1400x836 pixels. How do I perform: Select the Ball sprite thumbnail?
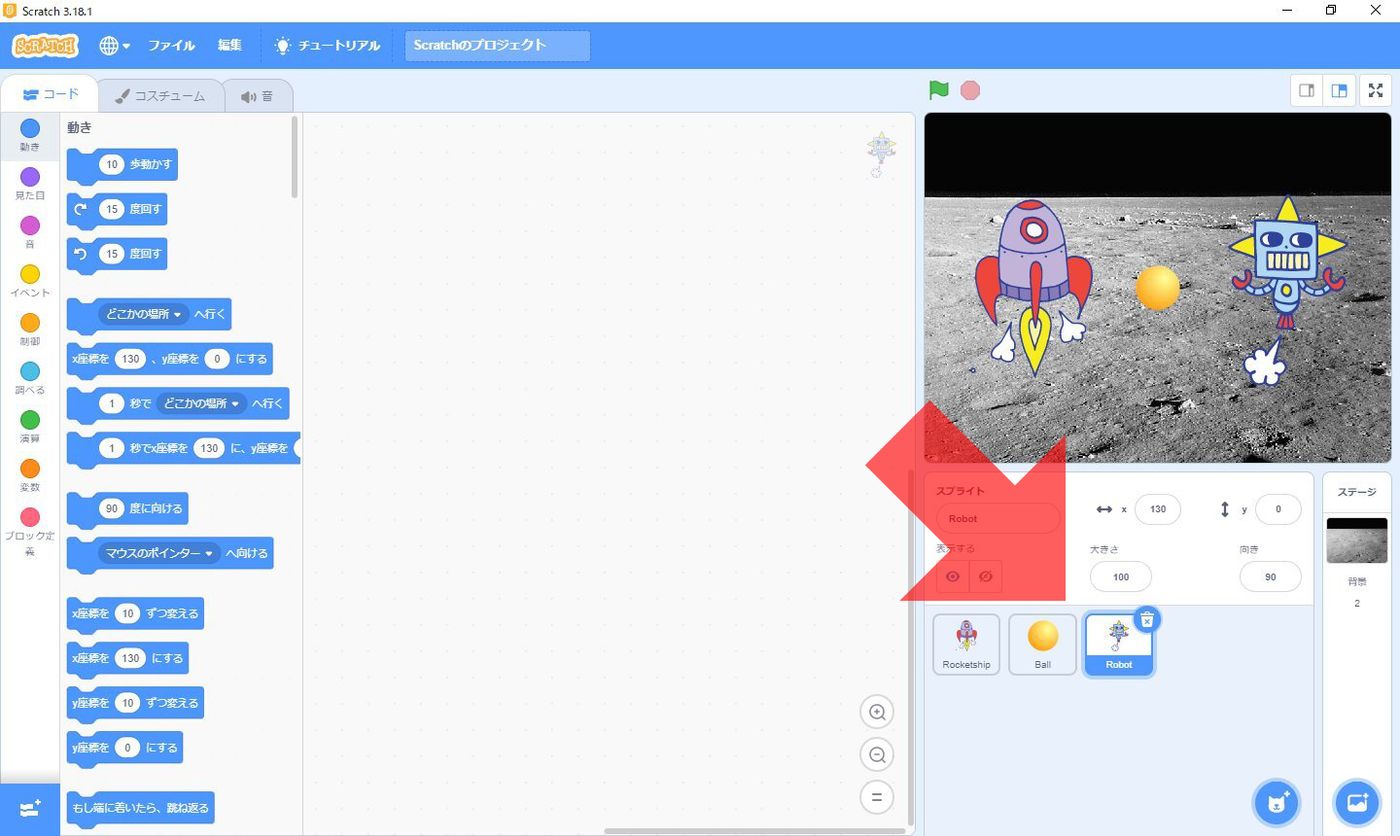pos(1042,645)
